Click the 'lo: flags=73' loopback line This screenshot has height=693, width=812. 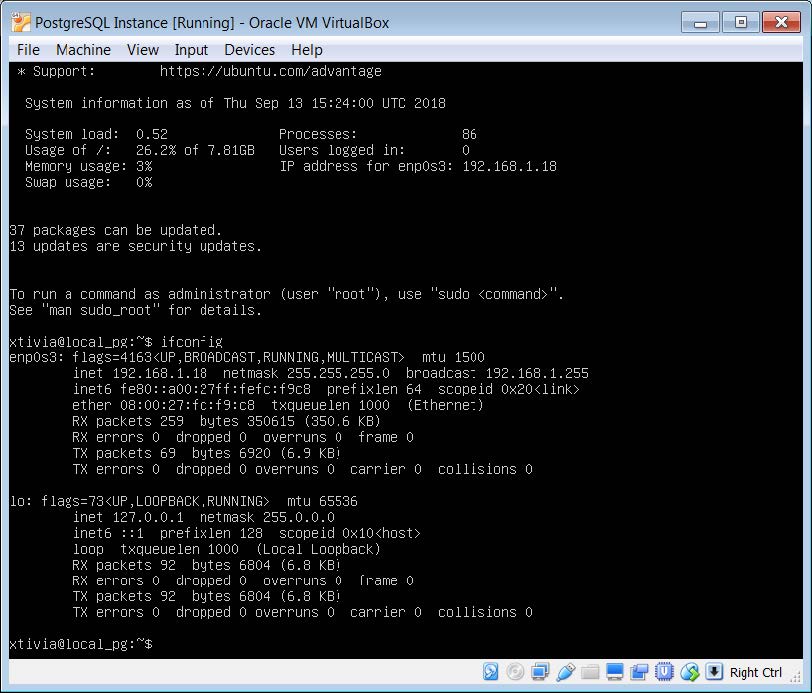[x=183, y=501]
